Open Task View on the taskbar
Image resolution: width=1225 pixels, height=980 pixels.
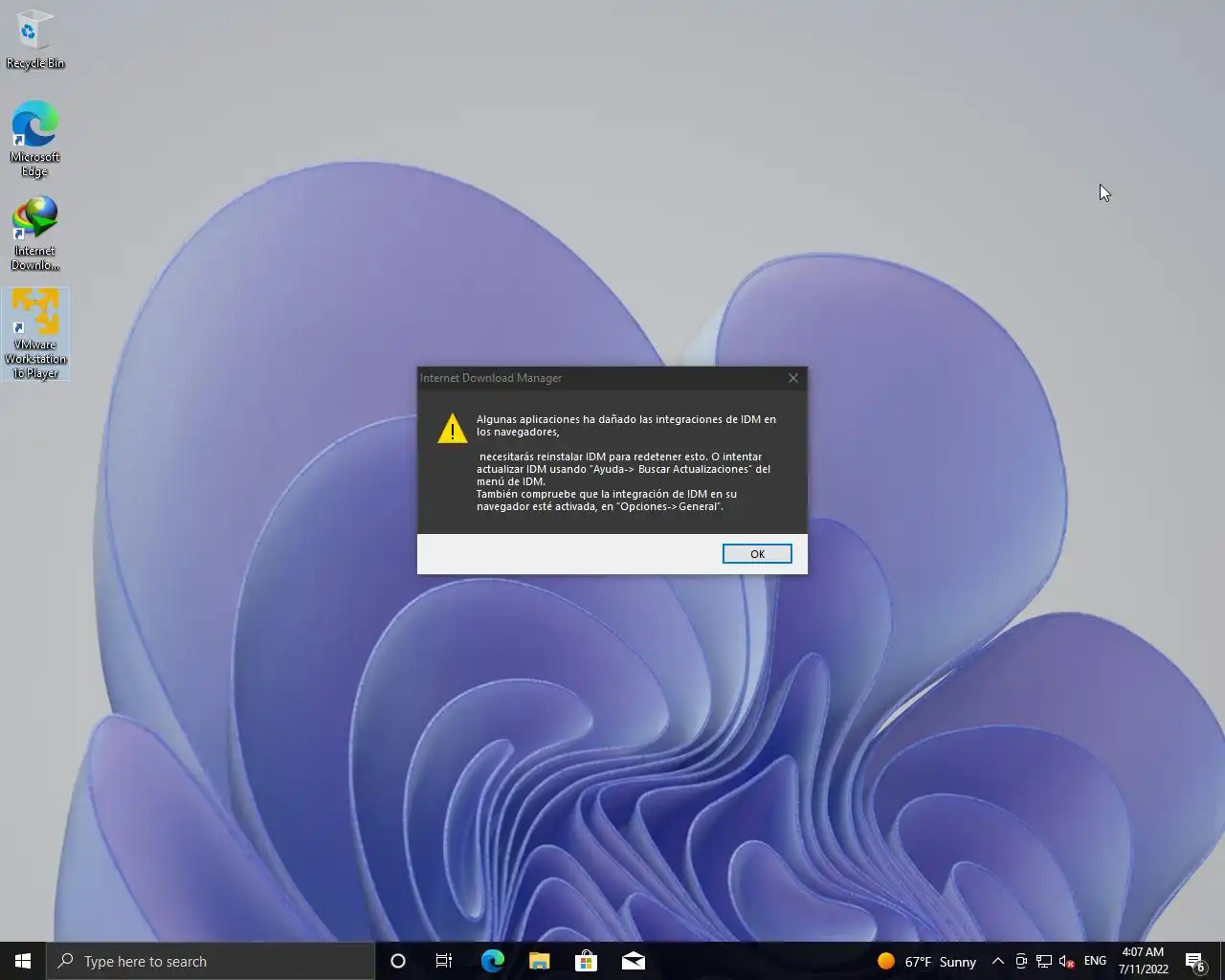[x=444, y=961]
